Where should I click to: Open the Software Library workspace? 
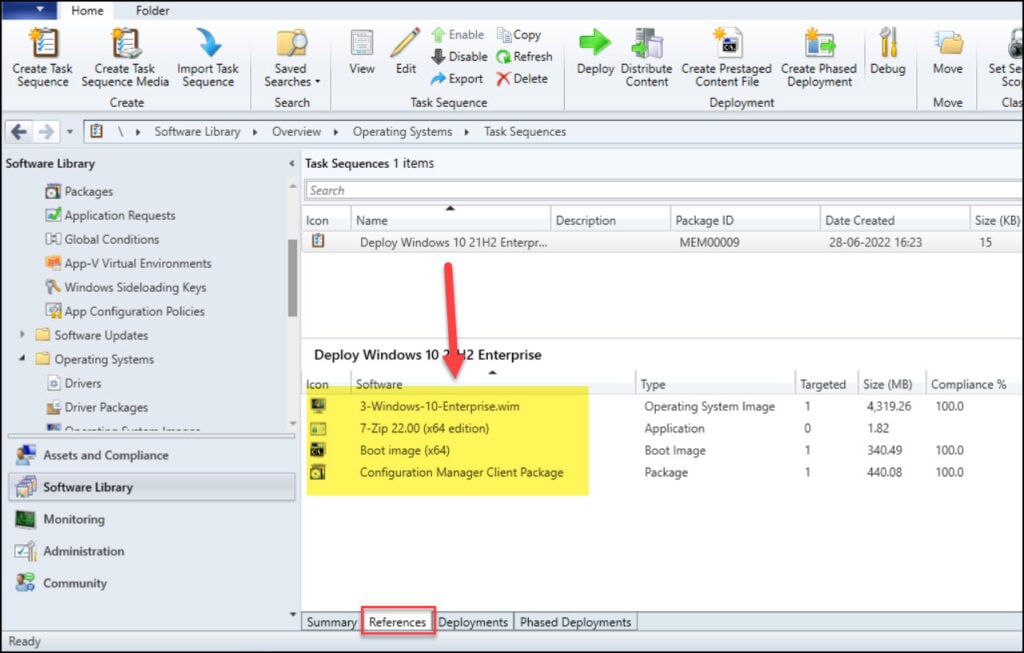tap(151, 487)
